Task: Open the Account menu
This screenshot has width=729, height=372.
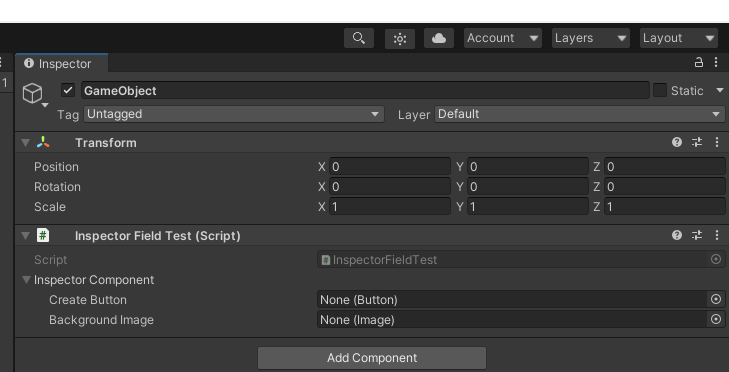Action: [503, 38]
